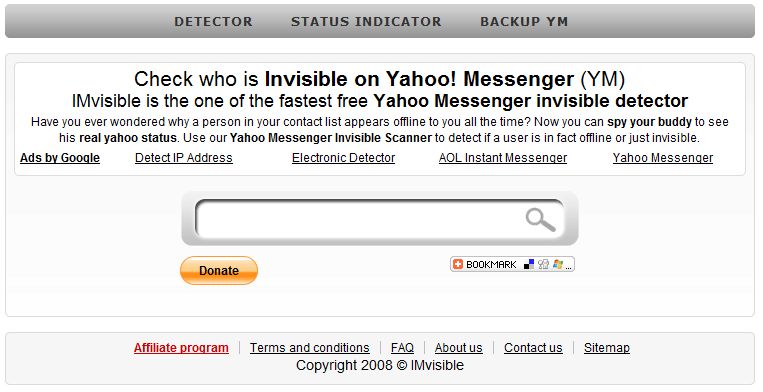The width and height of the screenshot is (763, 392).
Task: Click the ellipsis for more bookmark options
Action: pos(568,267)
